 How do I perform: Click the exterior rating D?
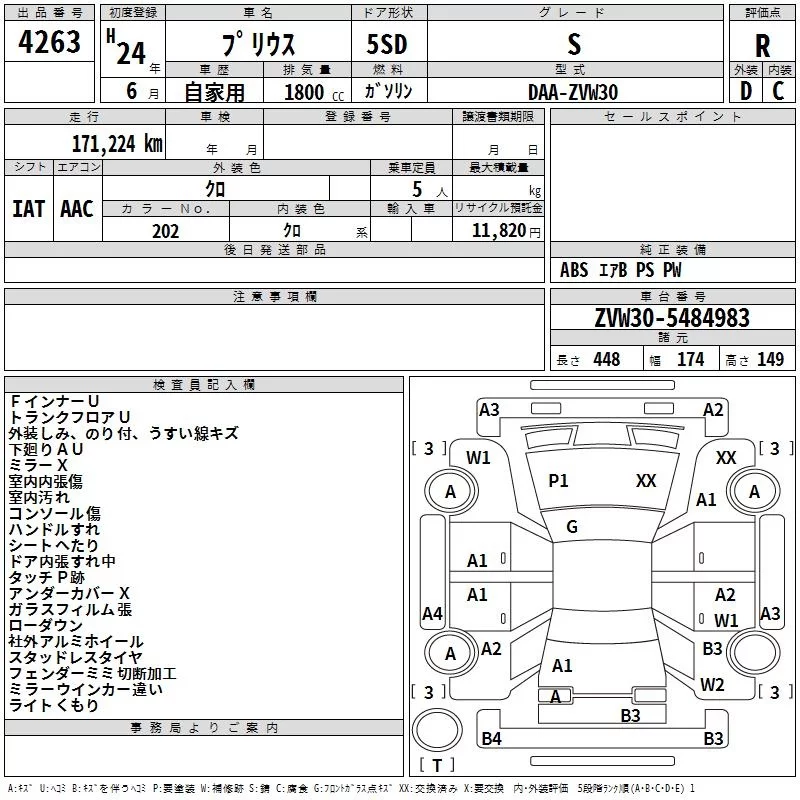coord(746,91)
